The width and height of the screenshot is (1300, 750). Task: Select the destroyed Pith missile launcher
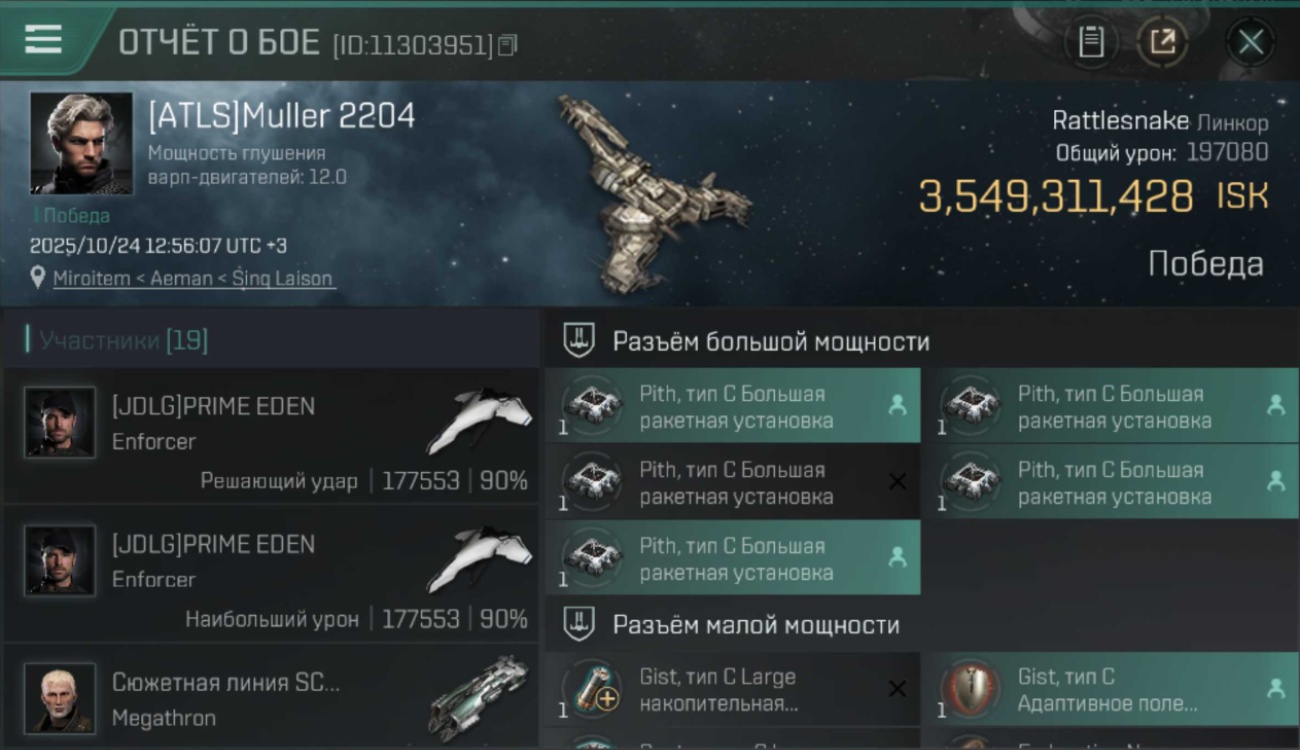[x=733, y=483]
